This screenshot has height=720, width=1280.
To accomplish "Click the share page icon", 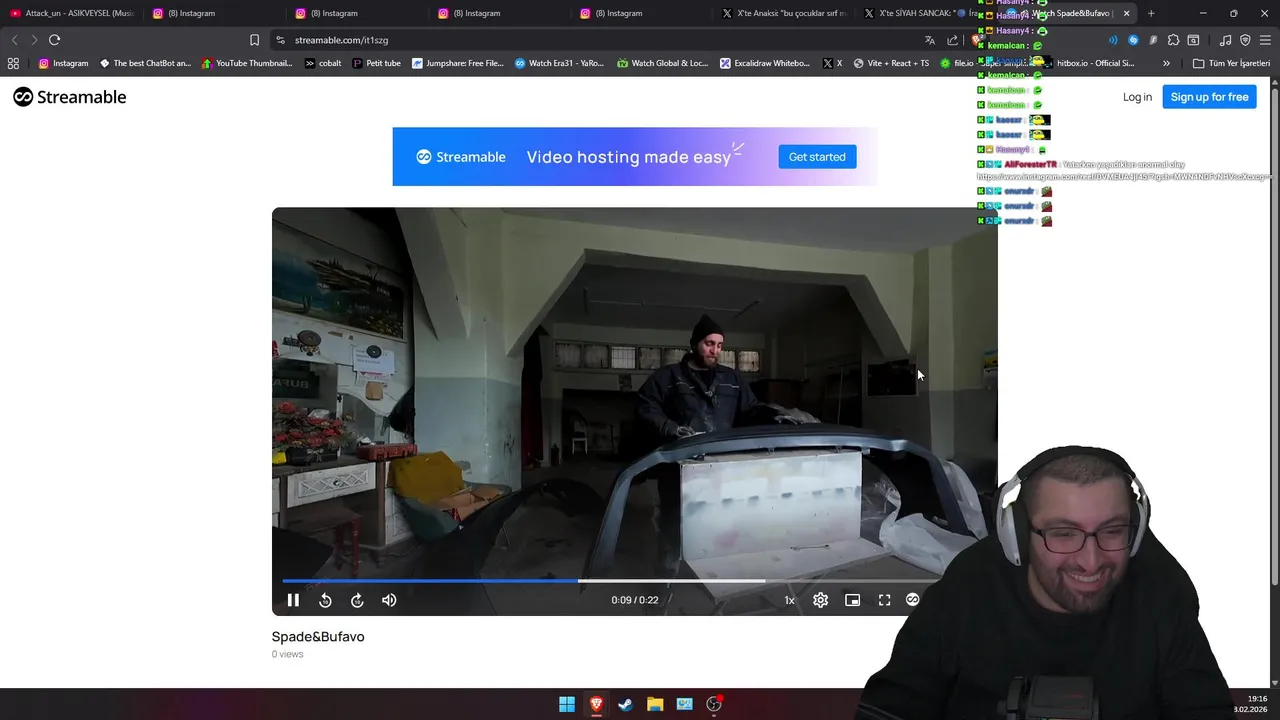I will tap(952, 40).
